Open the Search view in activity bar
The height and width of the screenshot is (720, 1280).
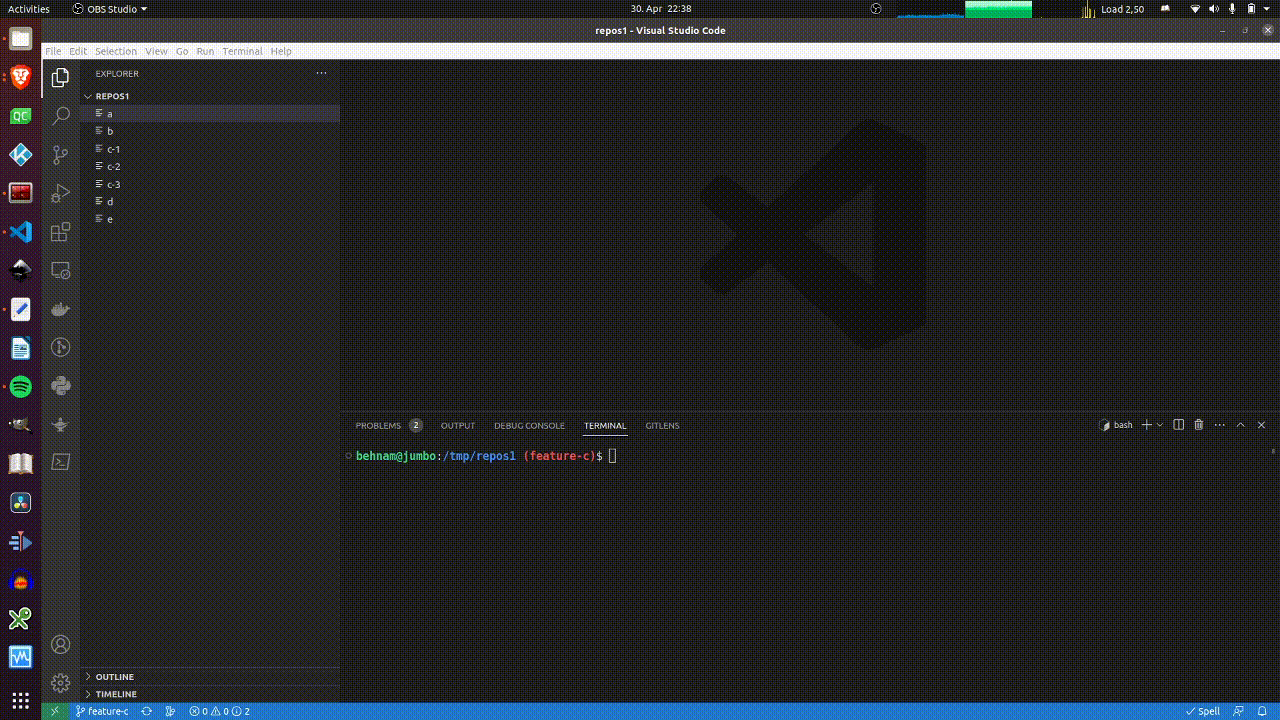[60, 116]
